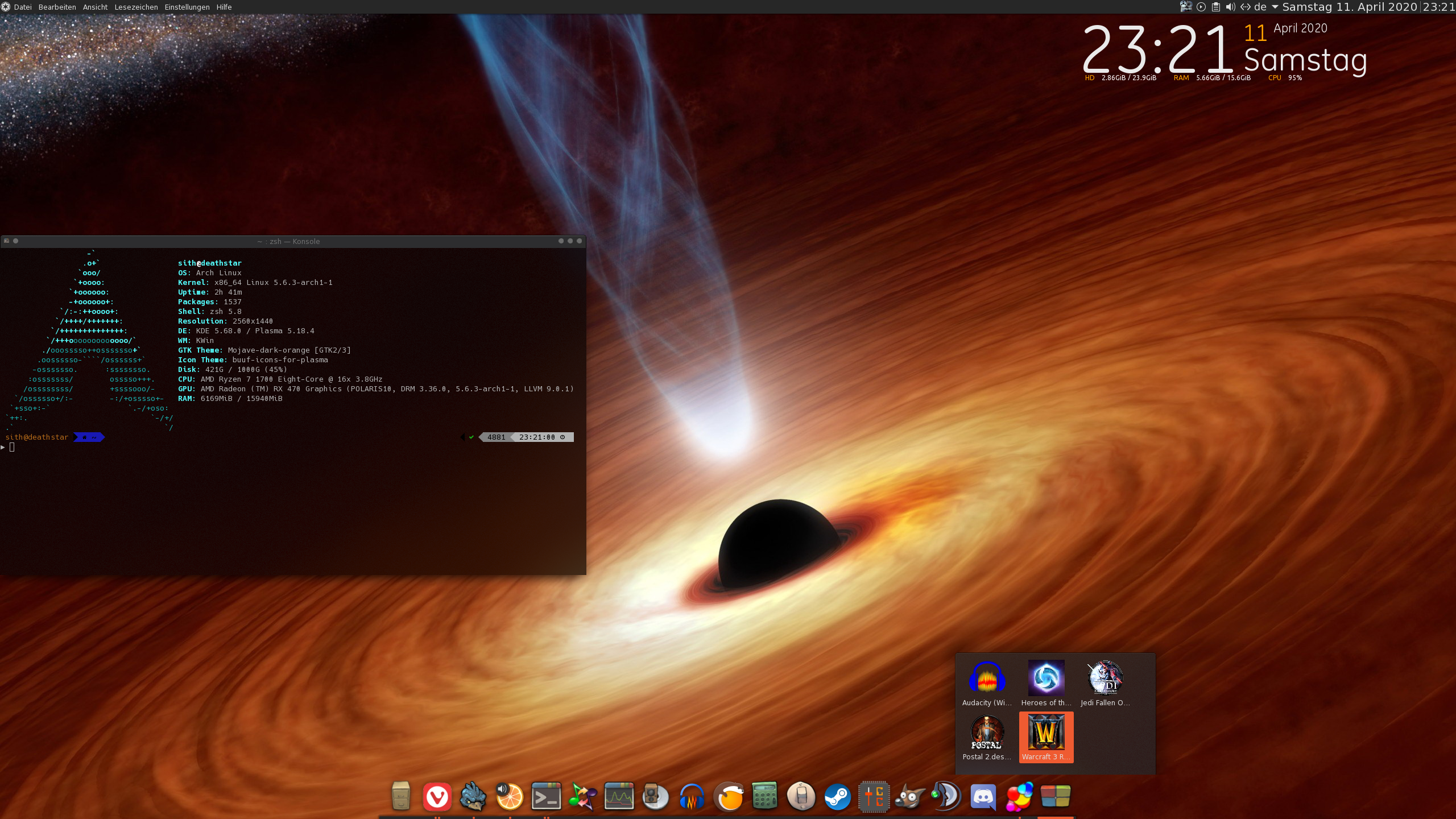
Task: Open the file cabinet dock icon
Action: point(401,796)
